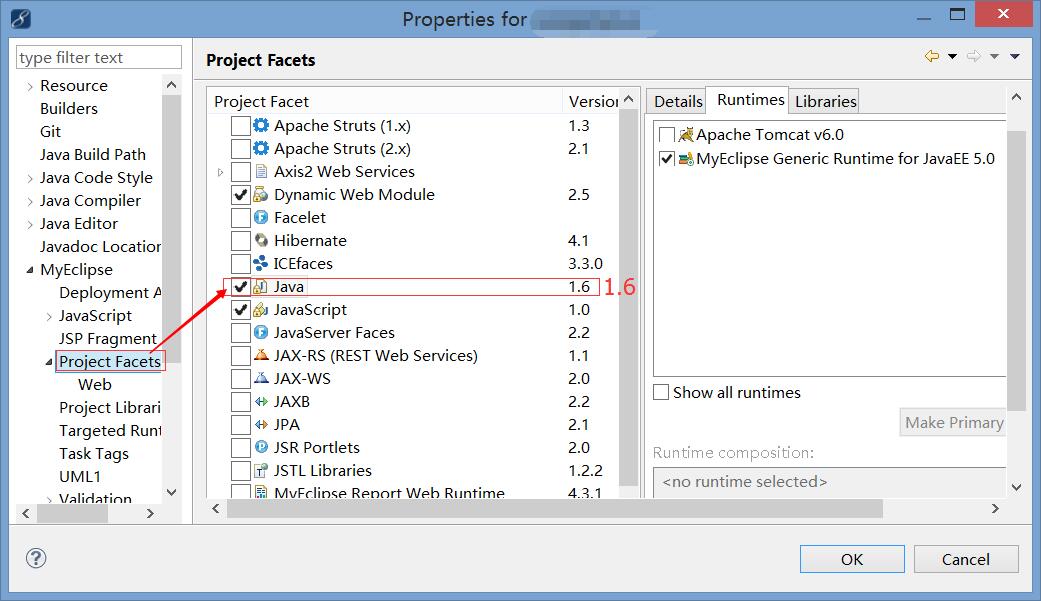This screenshot has height=601, width=1041.
Task: Open the help question mark icon
Action: click(36, 558)
